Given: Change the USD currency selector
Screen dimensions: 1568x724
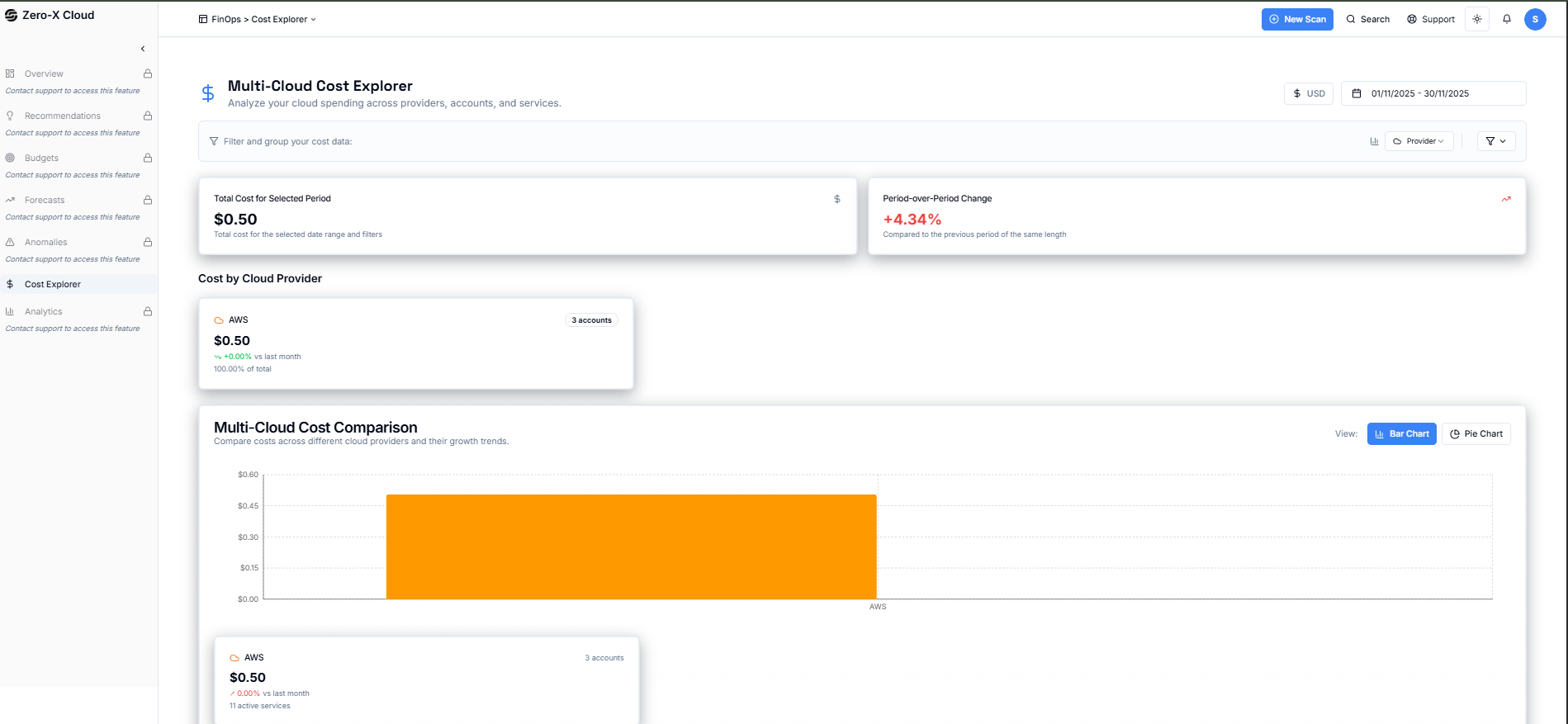Looking at the screenshot, I should click(x=1309, y=93).
